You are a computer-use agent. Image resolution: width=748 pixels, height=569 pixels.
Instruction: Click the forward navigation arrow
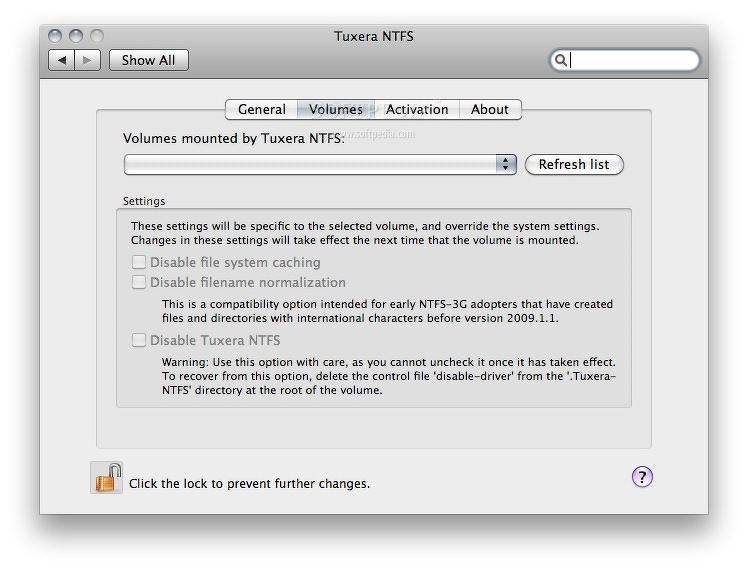pos(87,60)
